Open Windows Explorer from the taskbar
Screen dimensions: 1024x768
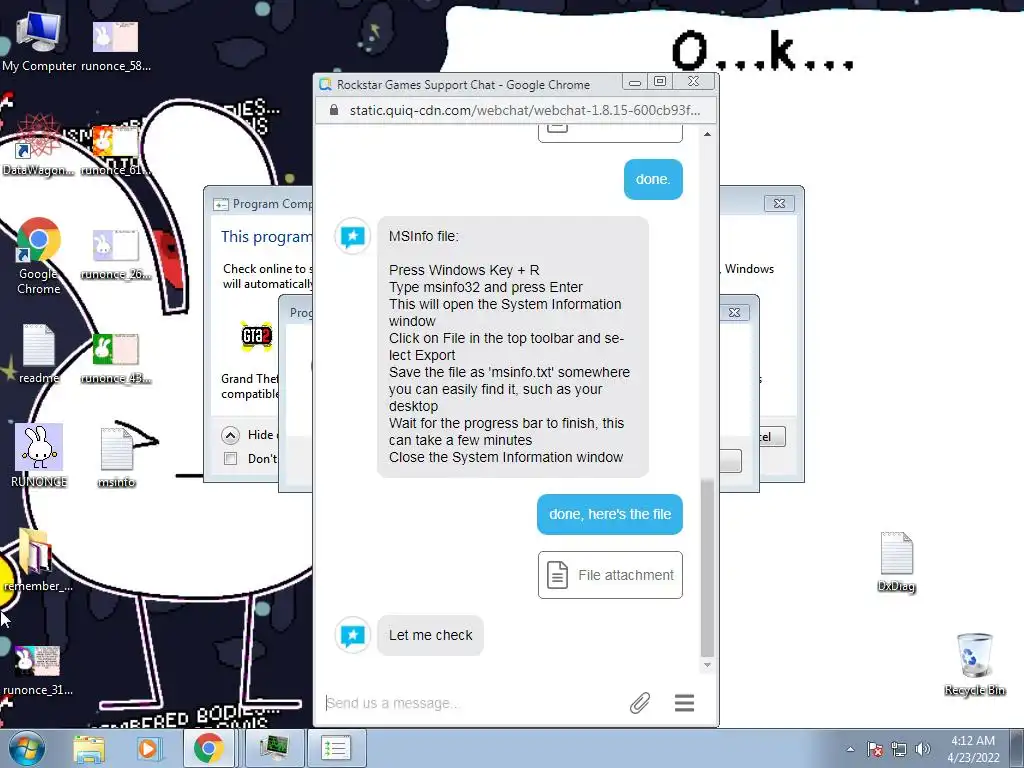89,748
